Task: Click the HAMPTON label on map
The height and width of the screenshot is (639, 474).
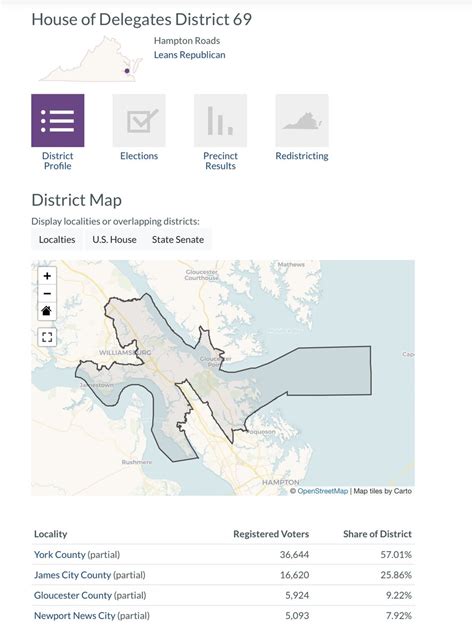Action: click(x=280, y=483)
